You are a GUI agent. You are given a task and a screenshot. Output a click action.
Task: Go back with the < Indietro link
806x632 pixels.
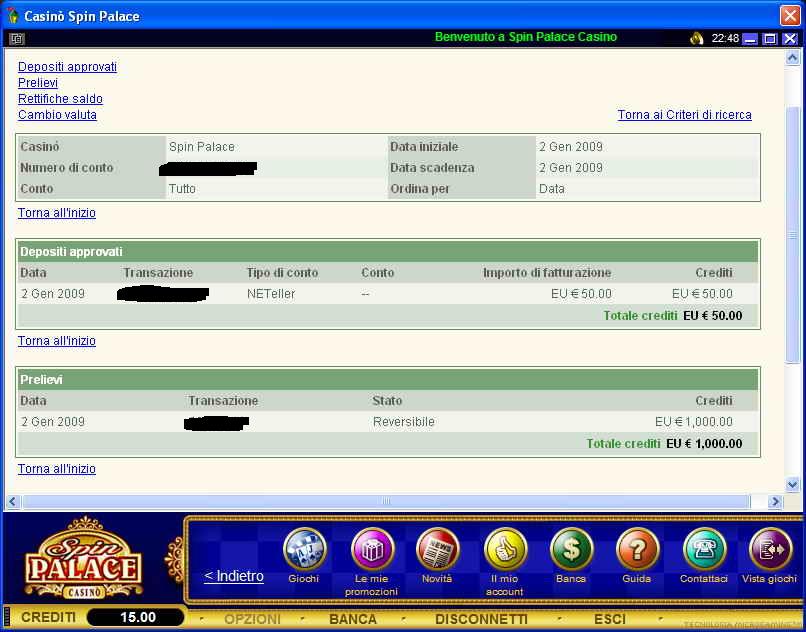click(234, 576)
